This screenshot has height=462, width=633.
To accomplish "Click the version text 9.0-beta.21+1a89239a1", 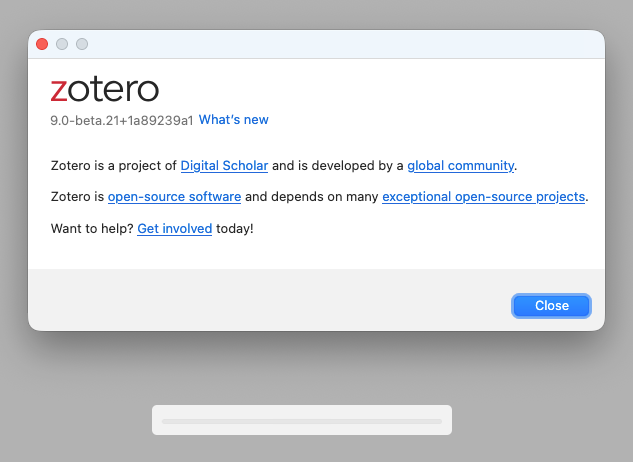I will (122, 120).
